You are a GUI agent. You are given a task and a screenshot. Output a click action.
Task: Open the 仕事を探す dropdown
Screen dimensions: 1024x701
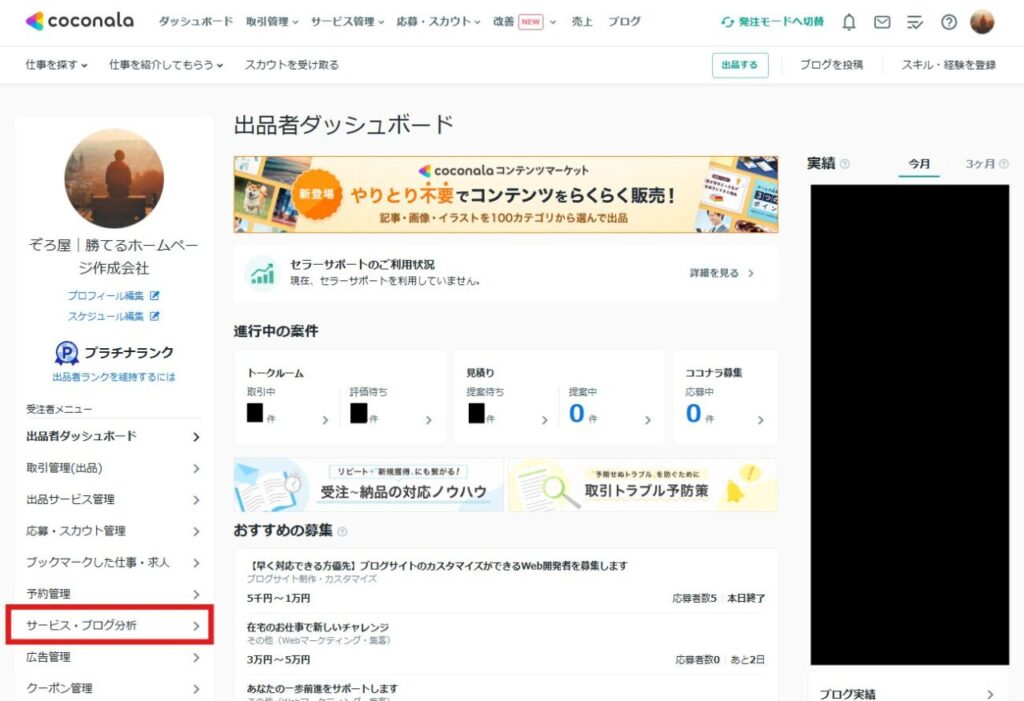click(x=56, y=65)
